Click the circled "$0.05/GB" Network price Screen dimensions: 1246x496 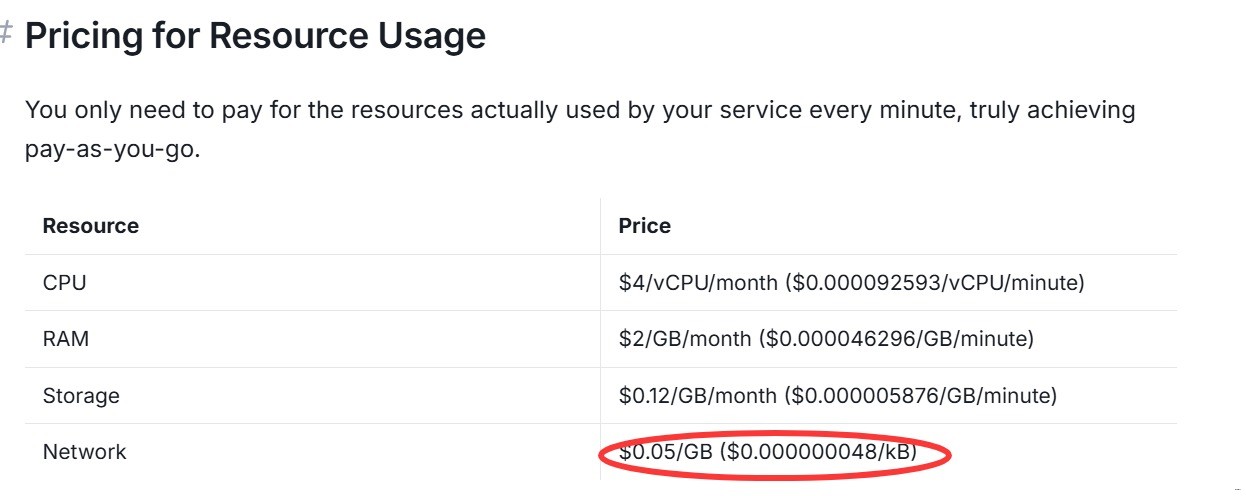pos(664,453)
